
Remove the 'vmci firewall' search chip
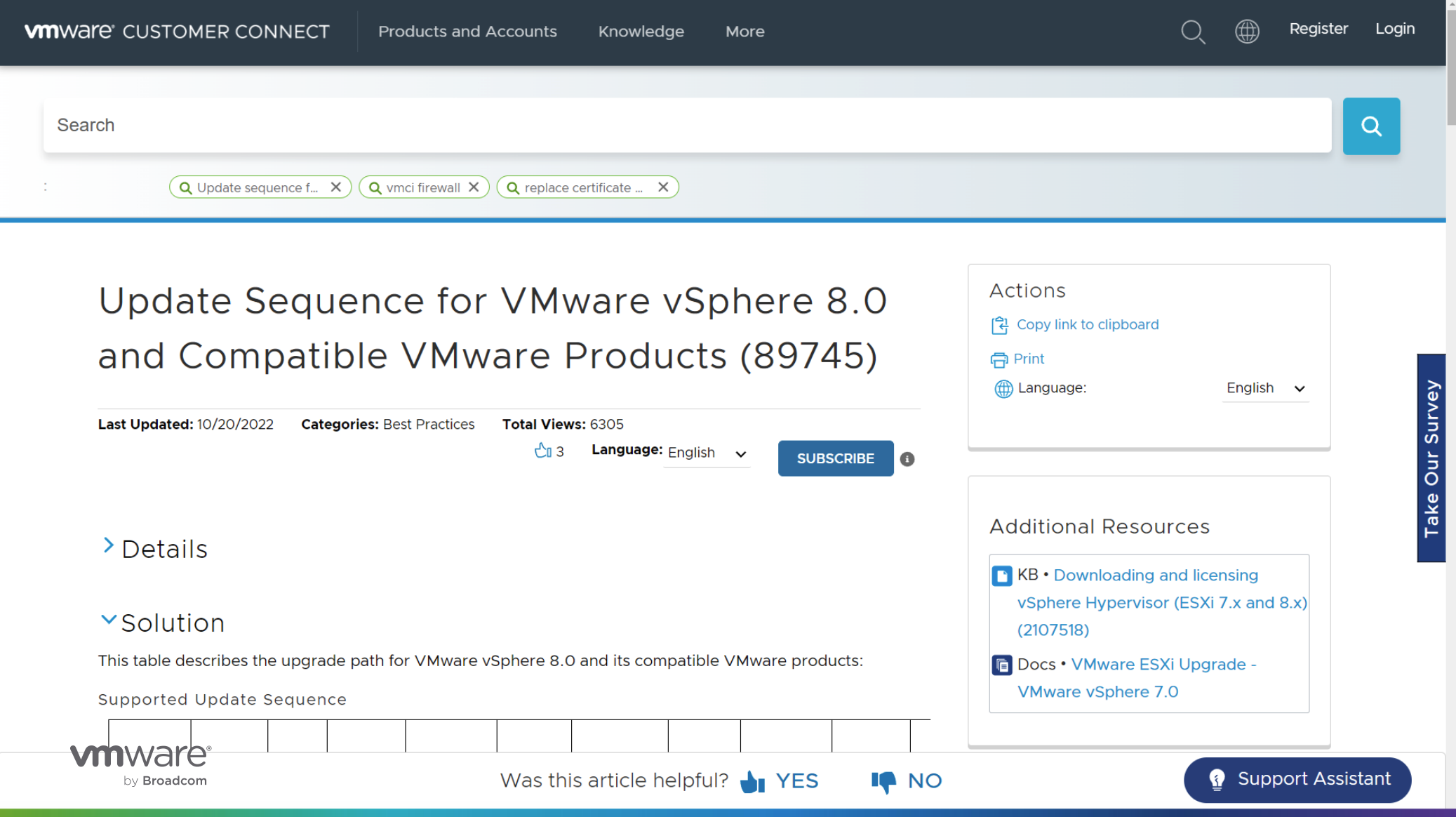tap(474, 187)
